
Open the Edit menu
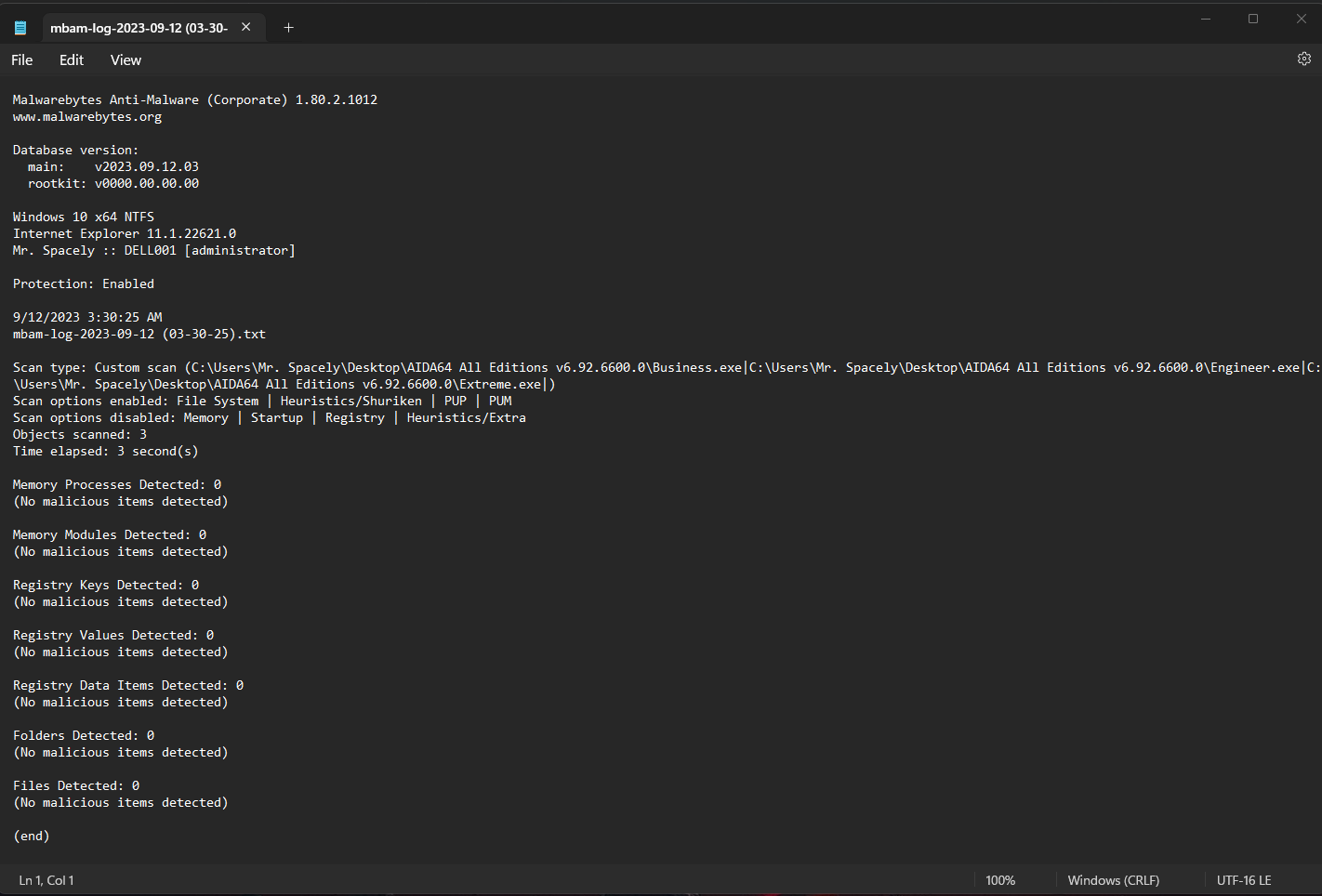tap(72, 59)
